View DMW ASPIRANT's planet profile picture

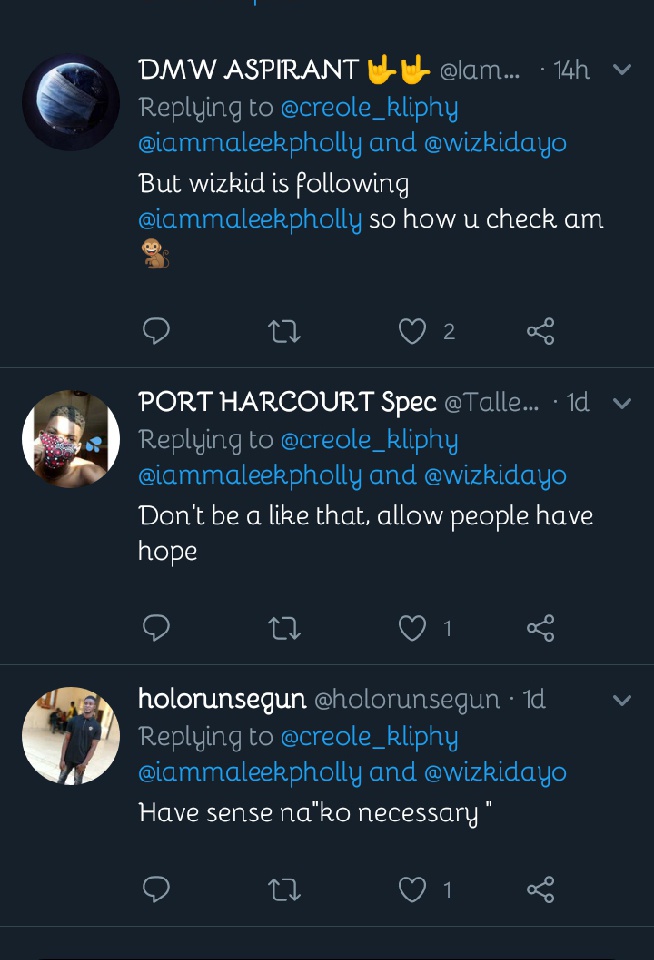click(71, 102)
